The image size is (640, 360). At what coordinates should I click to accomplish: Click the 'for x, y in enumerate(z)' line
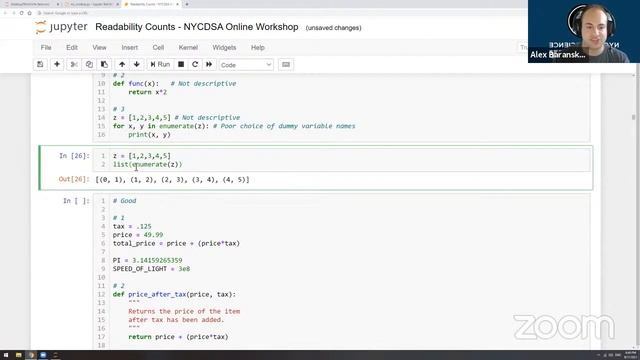(234, 126)
